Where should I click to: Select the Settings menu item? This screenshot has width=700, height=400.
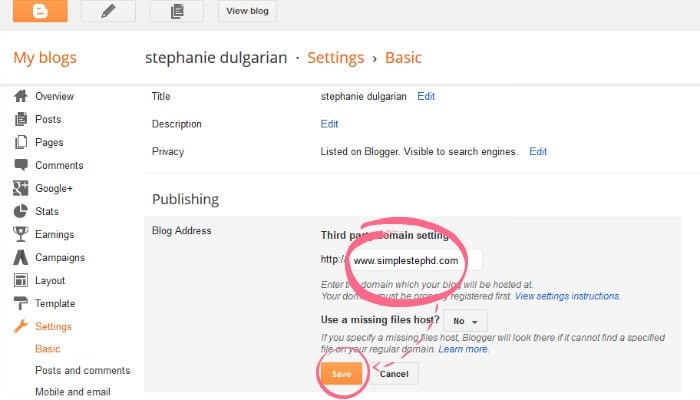click(53, 327)
